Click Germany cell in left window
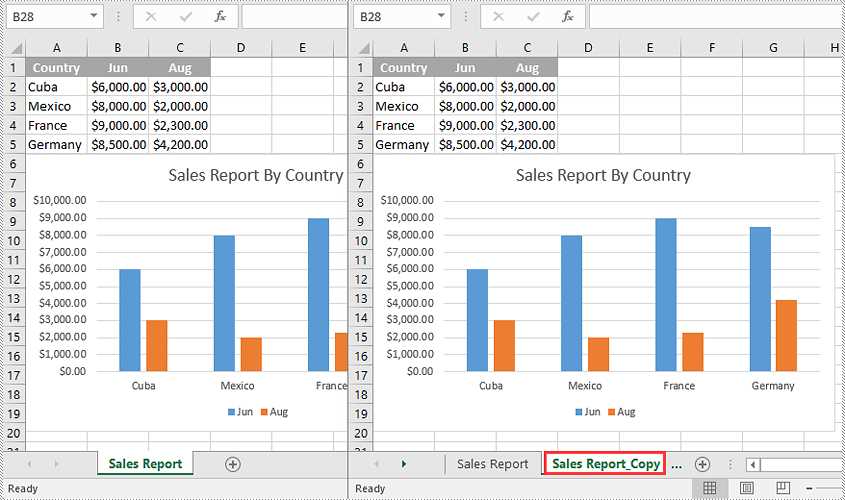 (x=56, y=144)
